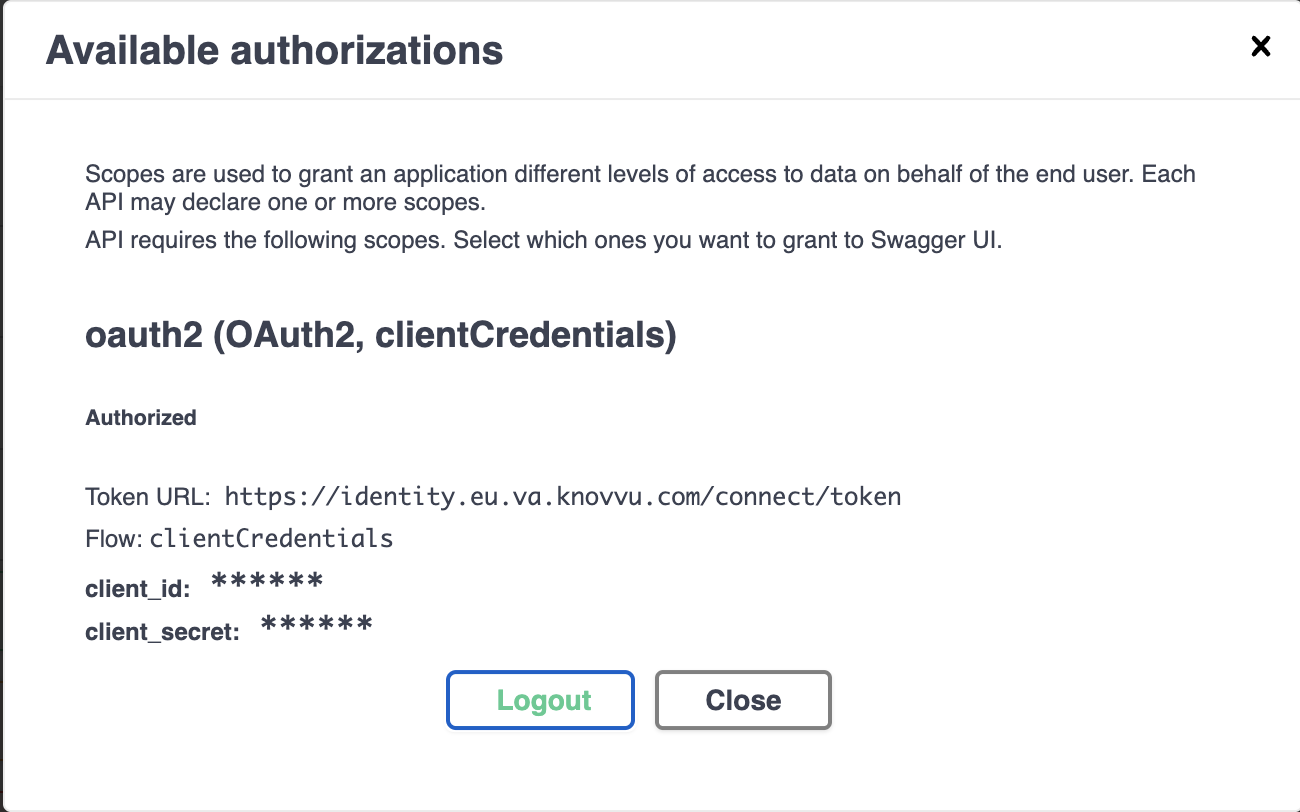Click the masked client_id asterisks value
Viewport: 1300px width, 812px height.
click(267, 584)
